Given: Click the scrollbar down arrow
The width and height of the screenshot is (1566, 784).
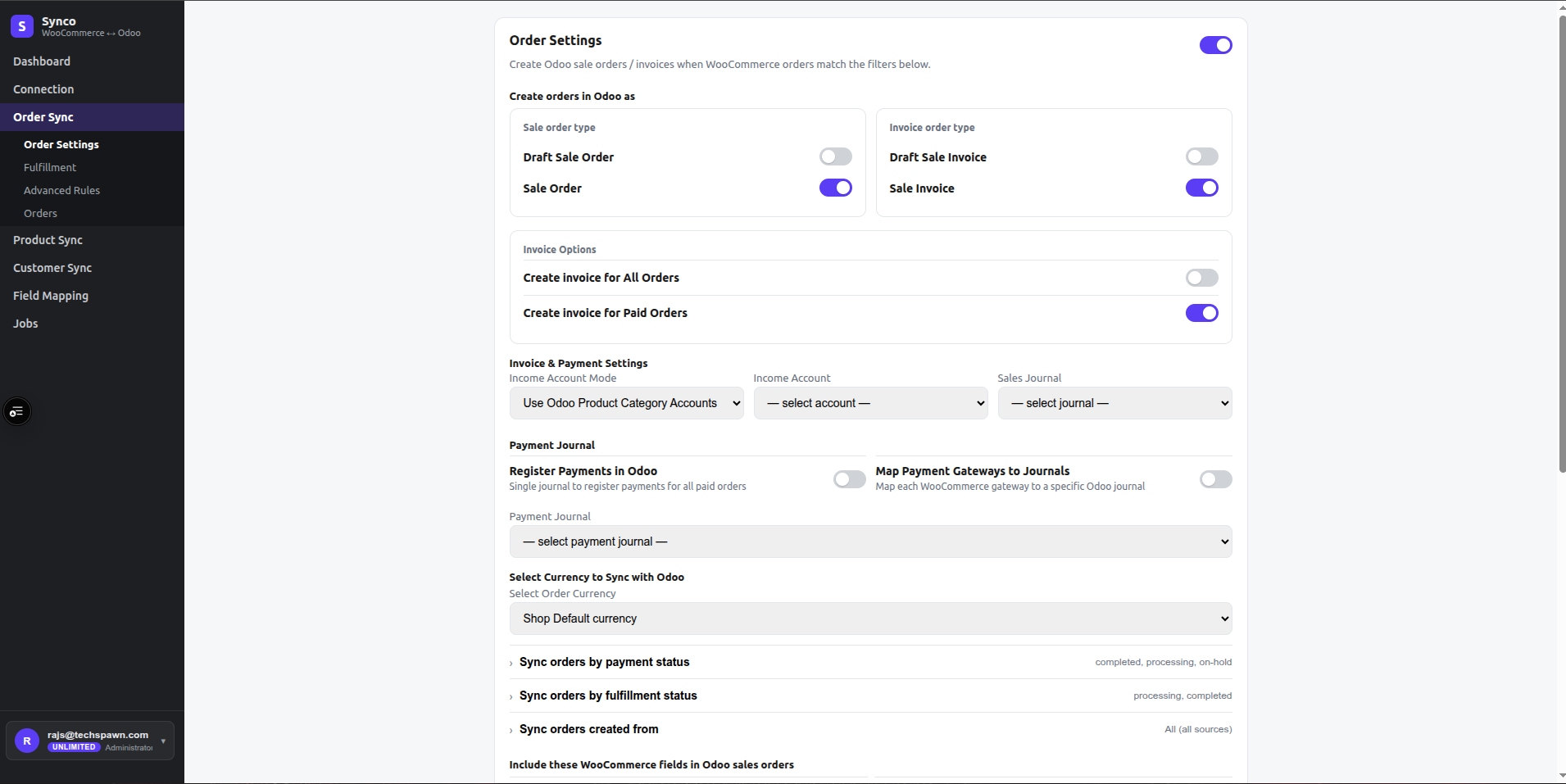Looking at the screenshot, I should pos(1561,776).
